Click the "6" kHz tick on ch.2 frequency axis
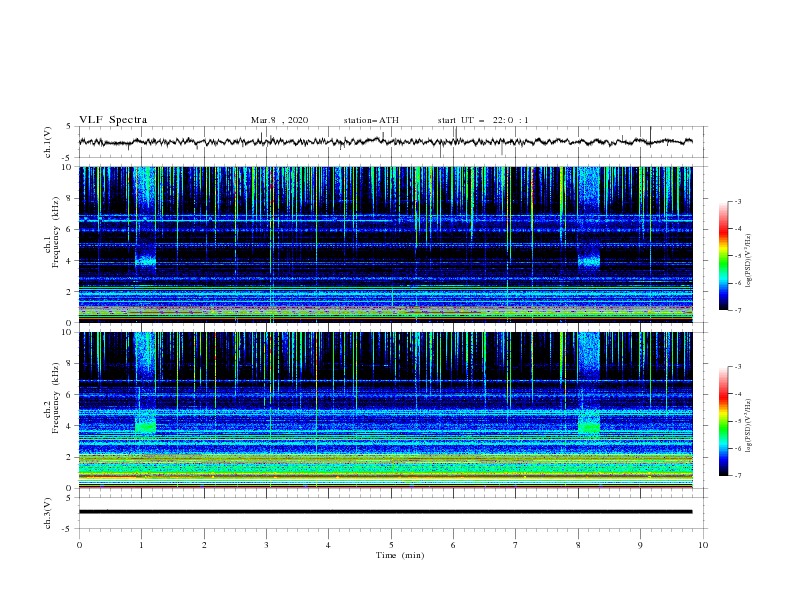Viewport: 792px width, 612px height. point(69,394)
